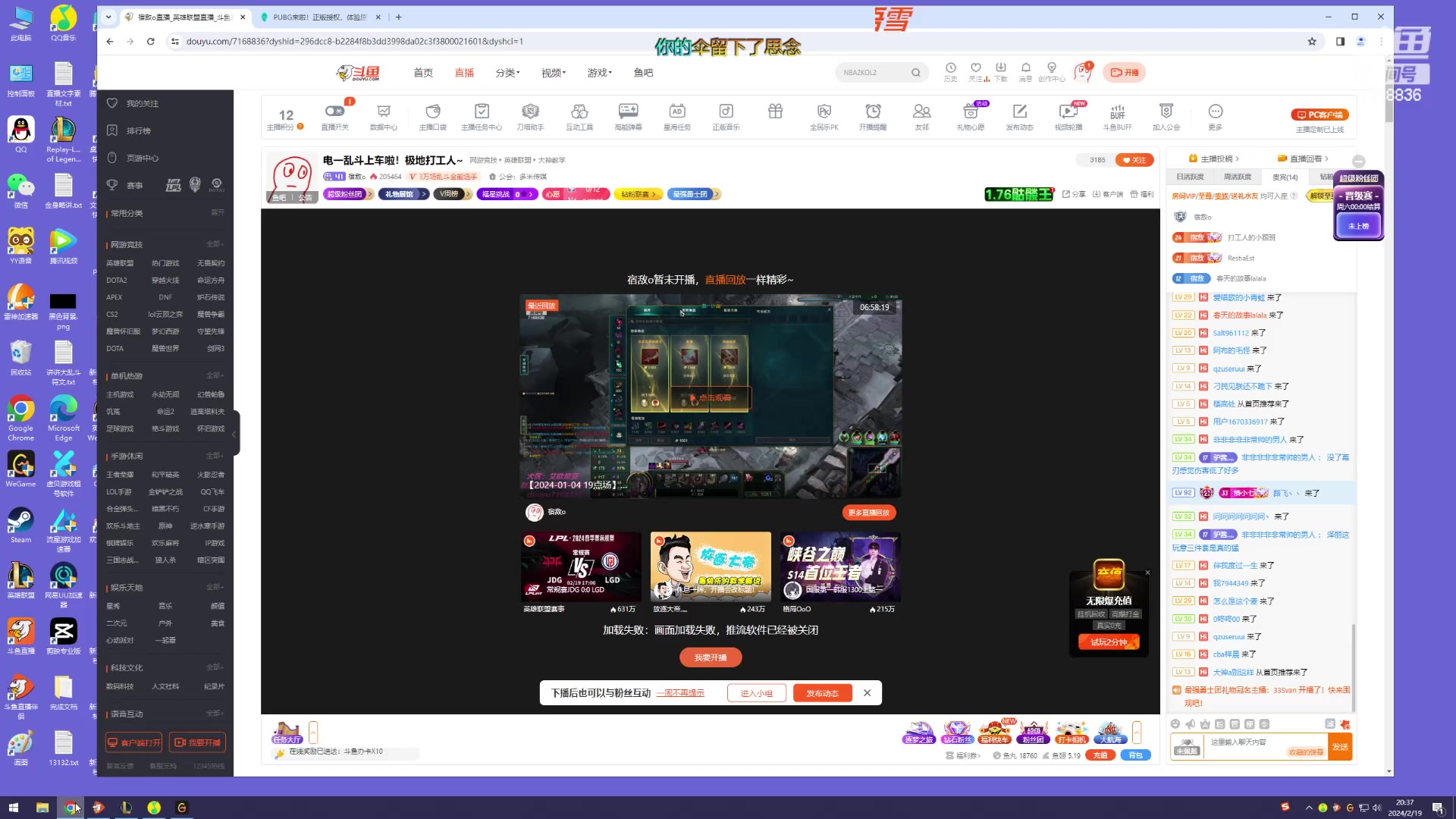Close the fan interaction popup
The height and width of the screenshot is (819, 1456).
coord(867,693)
